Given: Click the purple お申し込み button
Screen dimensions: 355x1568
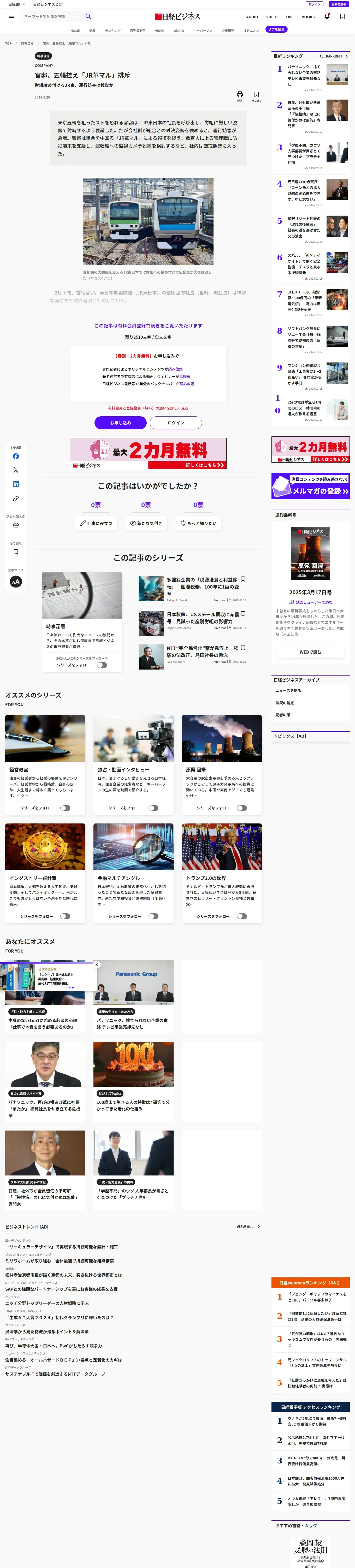Looking at the screenshot, I should (x=120, y=422).
